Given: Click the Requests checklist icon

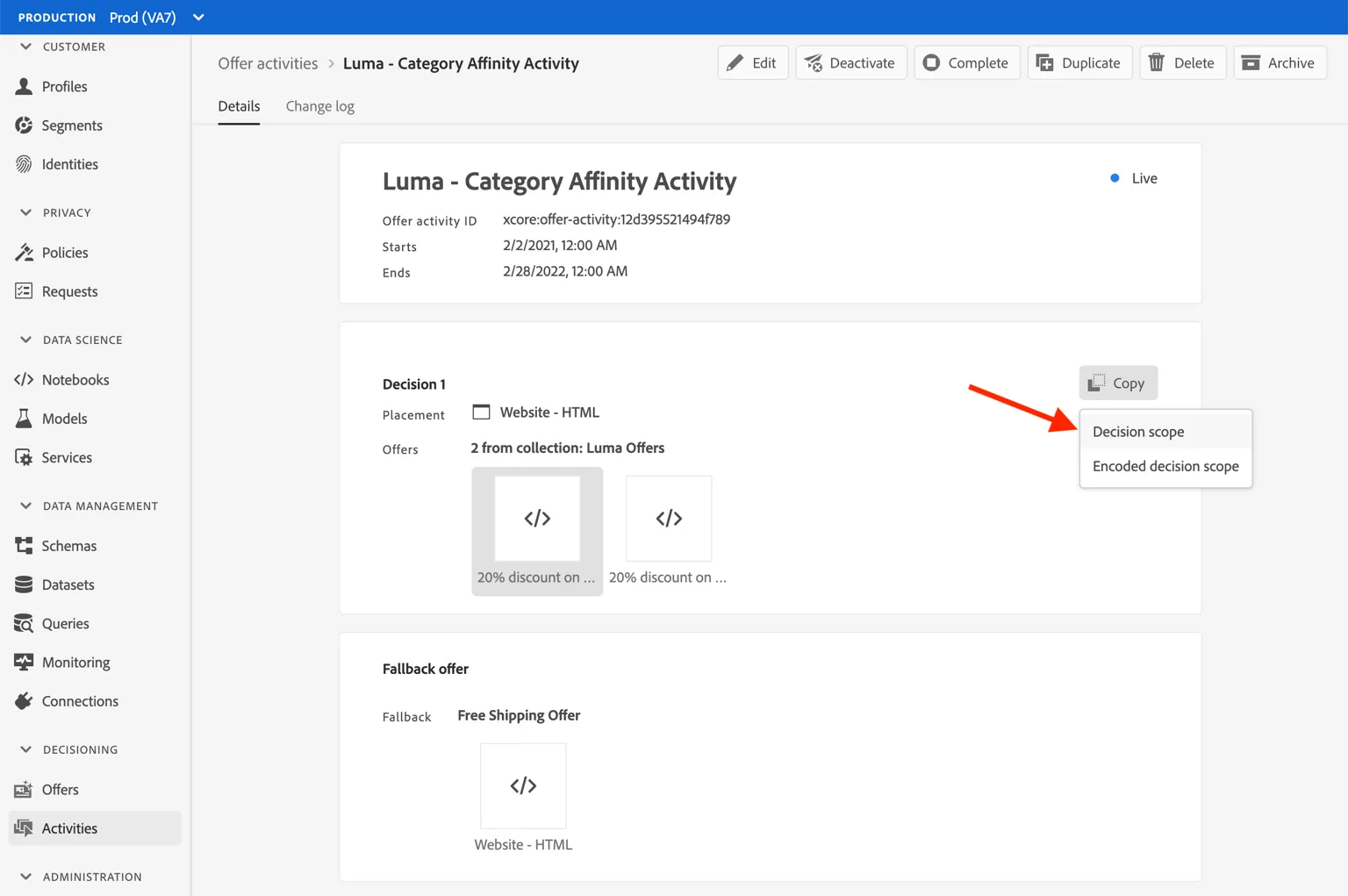Looking at the screenshot, I should (24, 291).
